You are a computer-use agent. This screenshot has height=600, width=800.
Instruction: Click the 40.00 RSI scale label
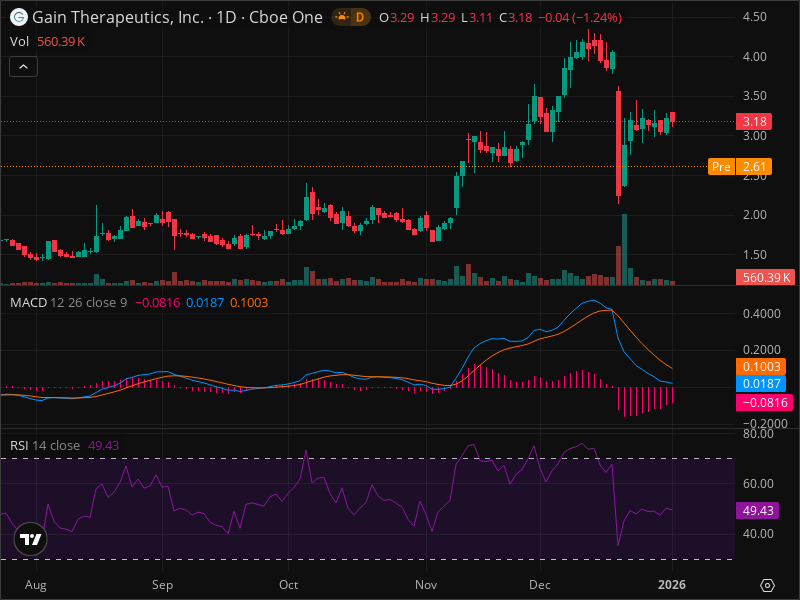point(758,534)
